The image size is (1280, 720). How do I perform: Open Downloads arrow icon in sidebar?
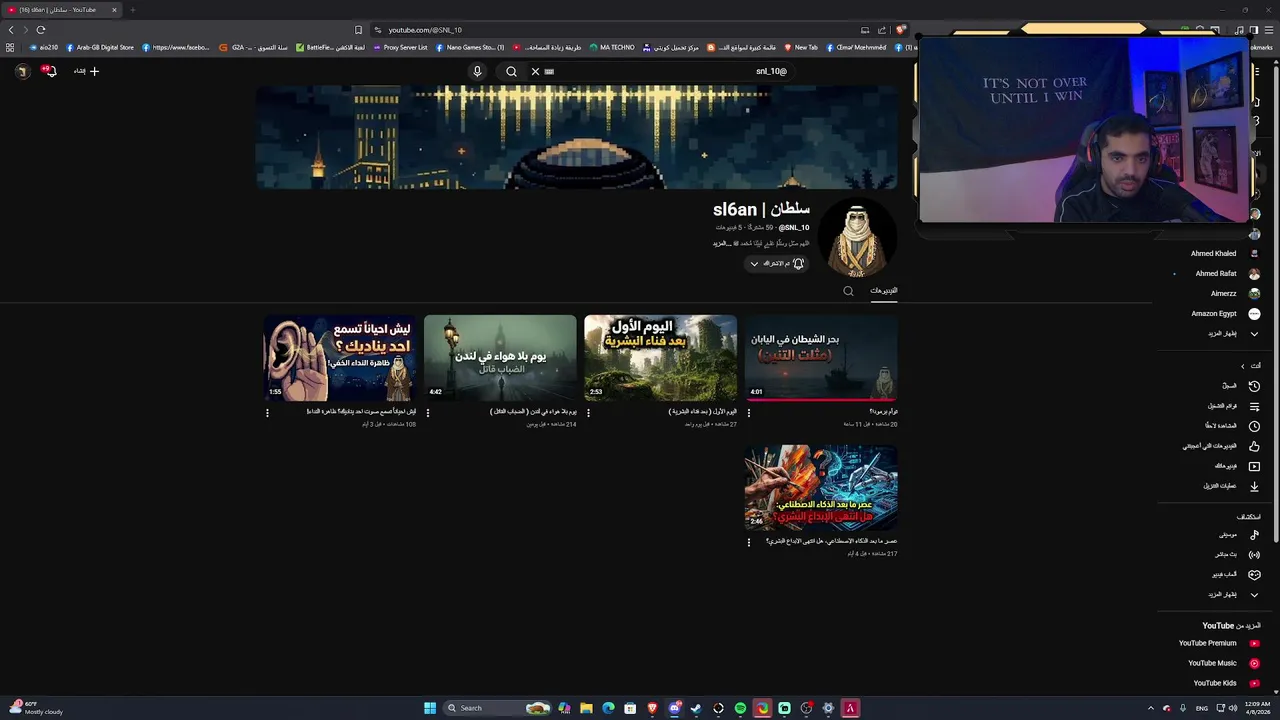[1254, 486]
